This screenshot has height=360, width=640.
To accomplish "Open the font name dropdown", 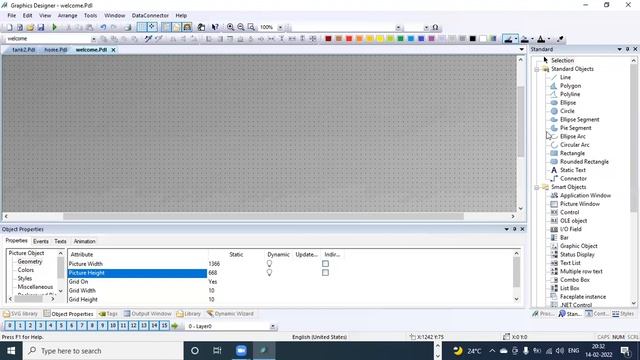I will tap(398, 27).
